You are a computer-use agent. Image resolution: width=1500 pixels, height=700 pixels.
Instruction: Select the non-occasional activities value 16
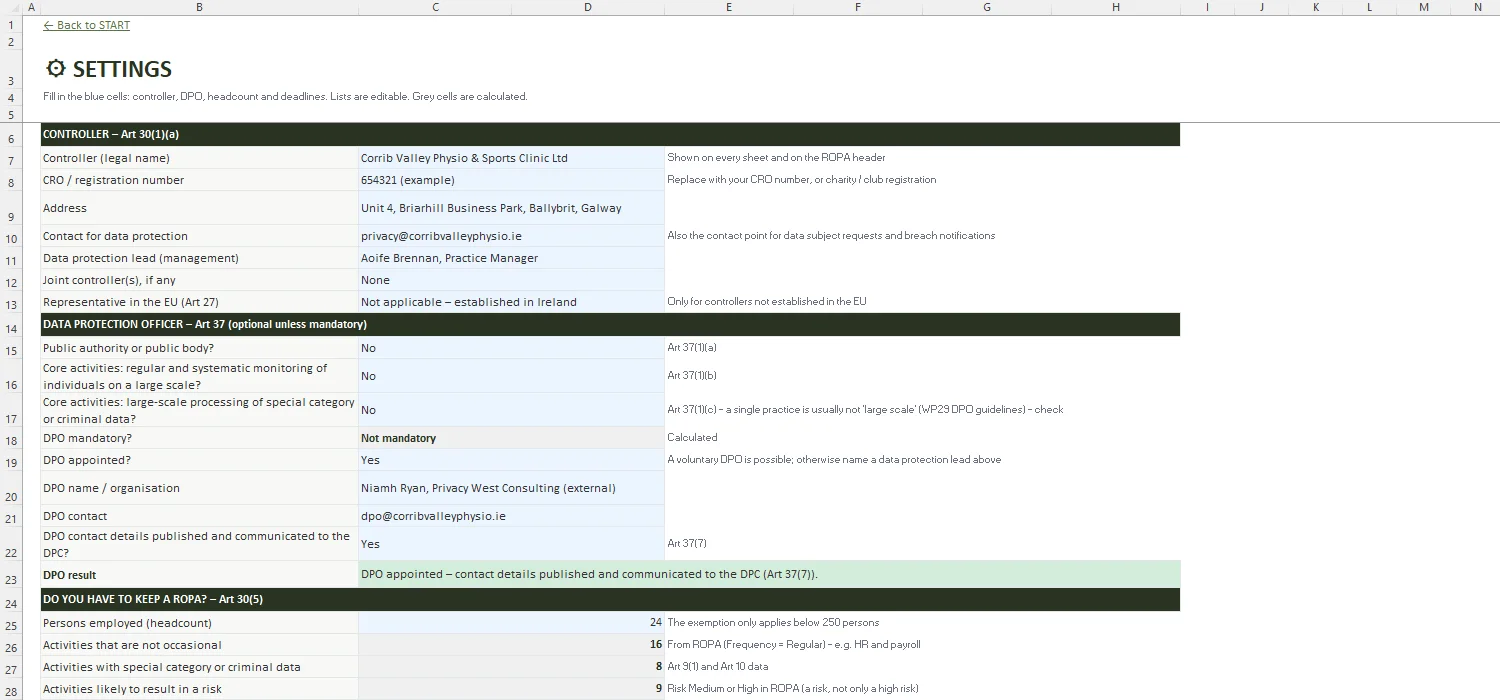pyautogui.click(x=511, y=645)
